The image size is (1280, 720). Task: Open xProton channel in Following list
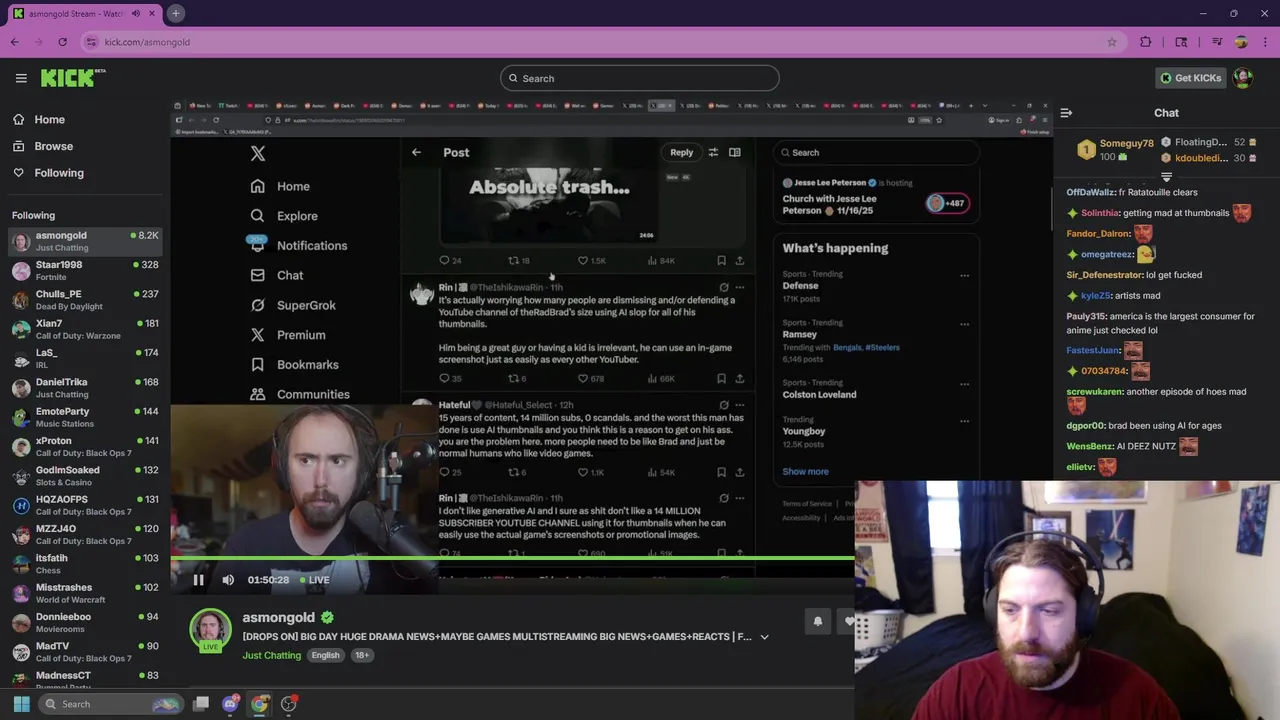click(x=85, y=446)
